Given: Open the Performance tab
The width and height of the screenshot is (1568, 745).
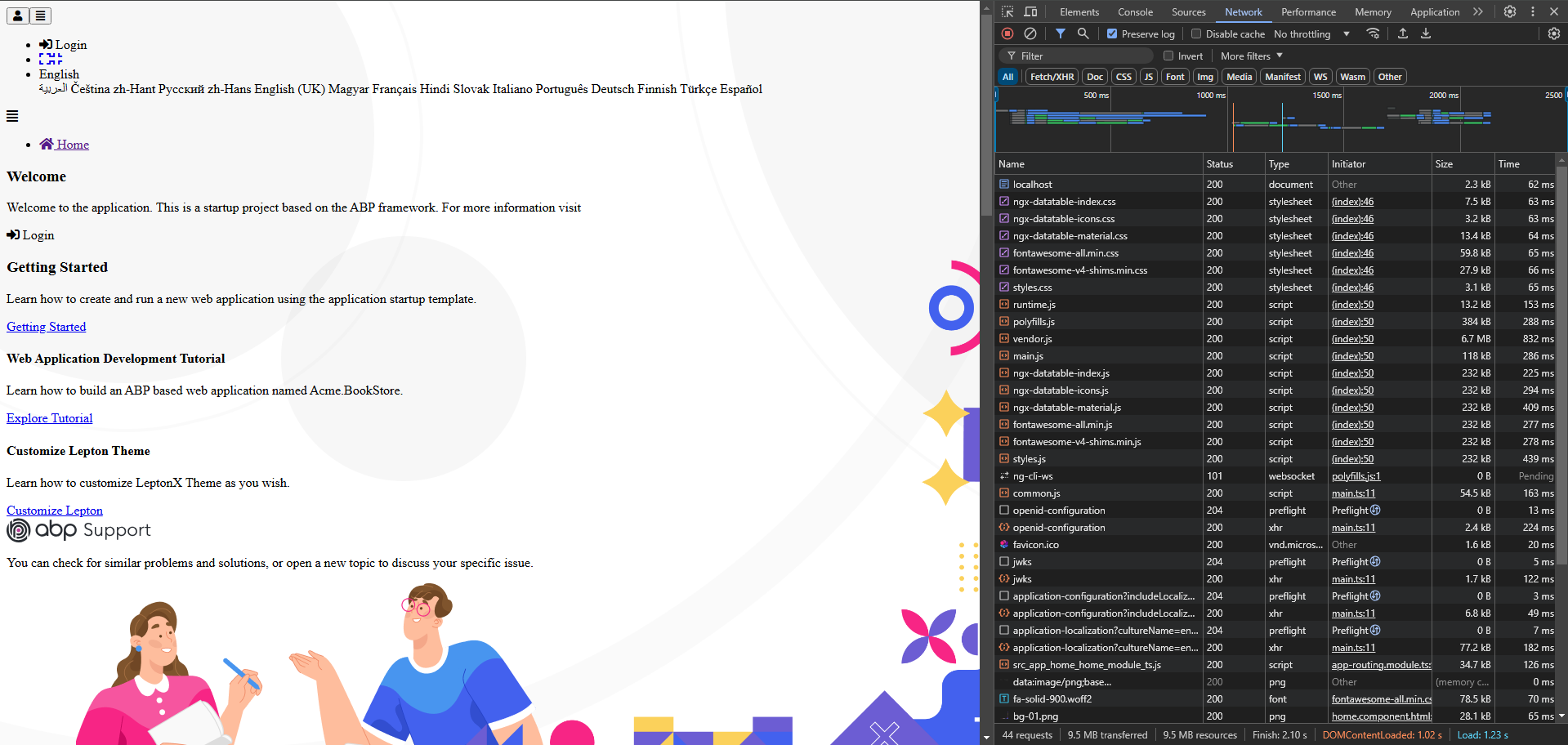Looking at the screenshot, I should [1308, 12].
